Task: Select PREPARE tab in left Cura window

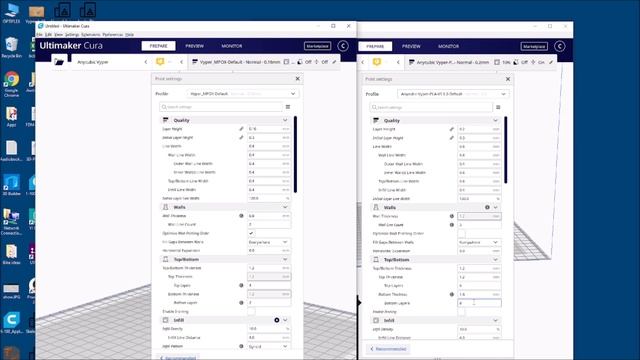Action: [158, 46]
